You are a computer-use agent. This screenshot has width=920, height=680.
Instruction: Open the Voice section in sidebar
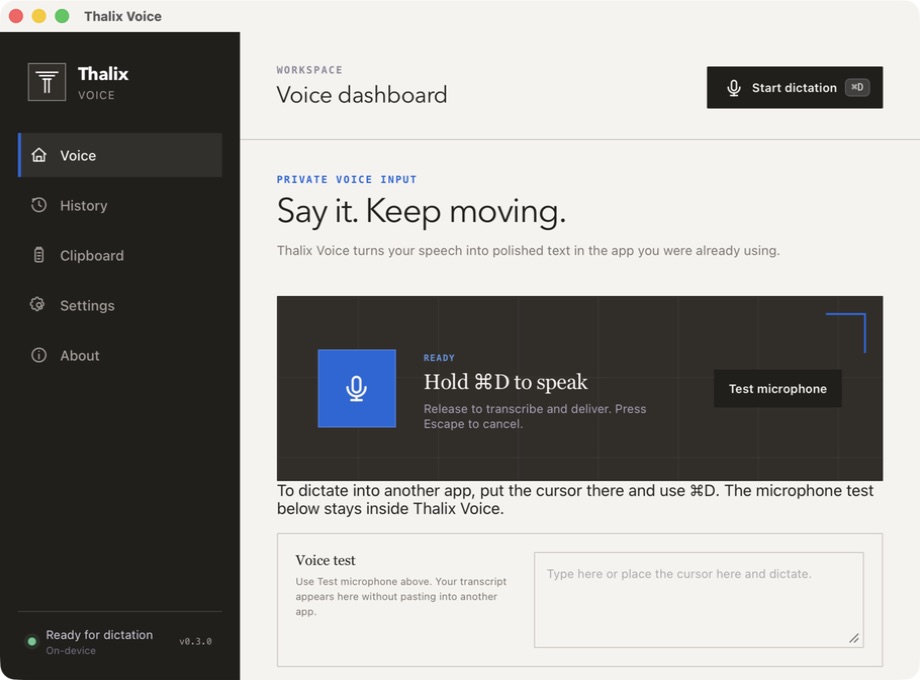click(120, 155)
